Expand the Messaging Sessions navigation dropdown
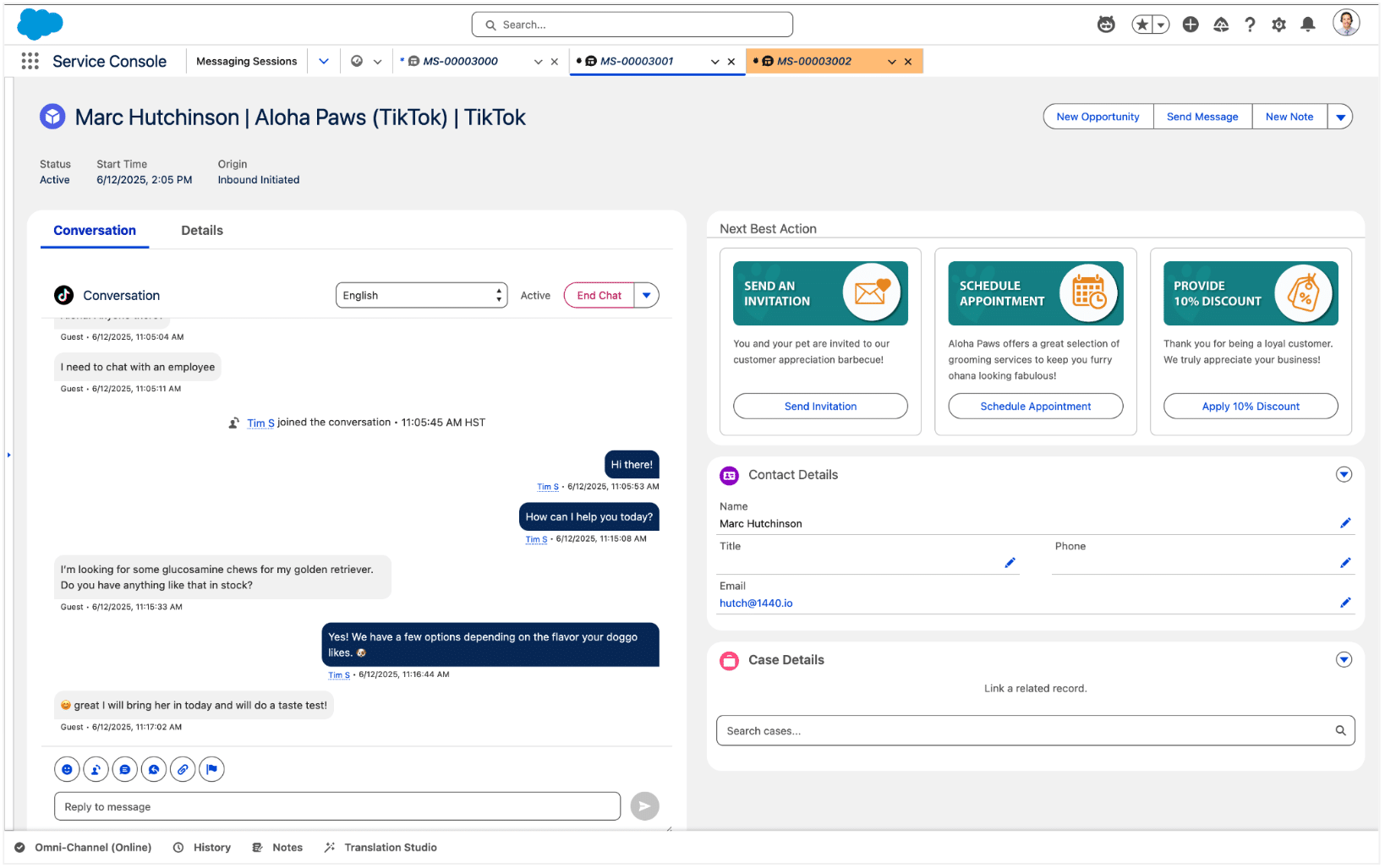Image resolution: width=1385 pixels, height=868 pixels. coord(324,61)
